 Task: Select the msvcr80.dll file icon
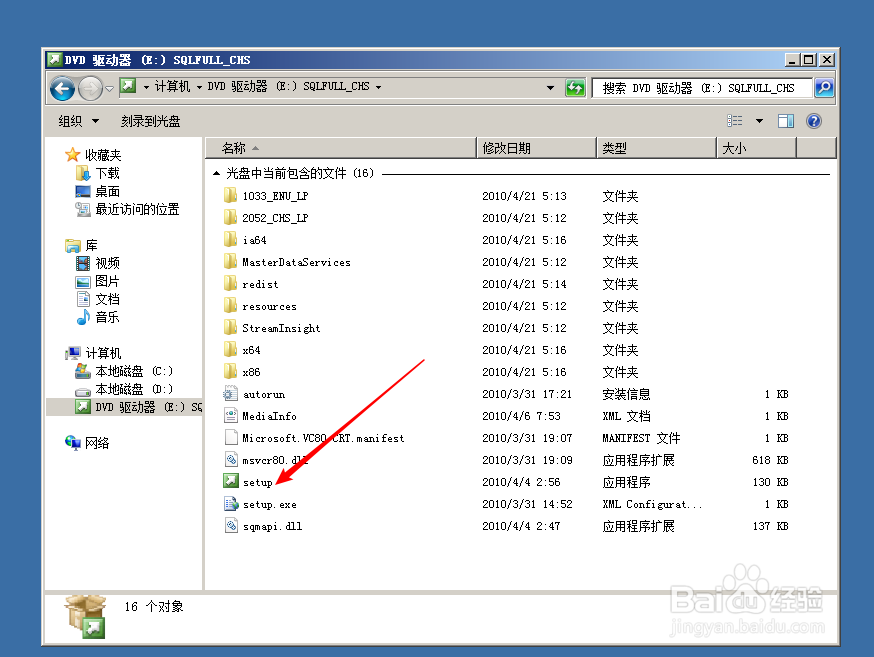[x=230, y=460]
